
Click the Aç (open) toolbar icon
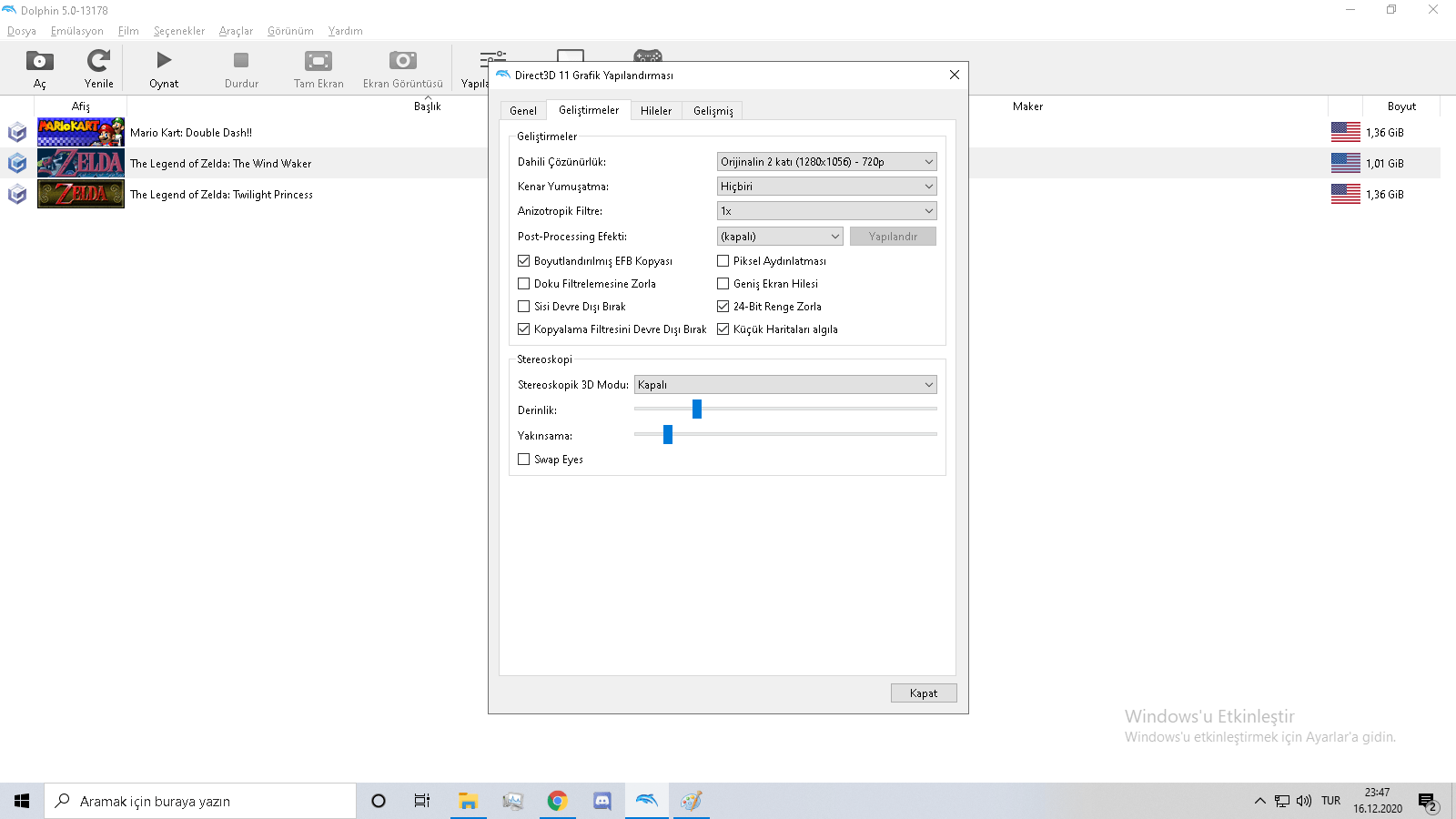39,61
